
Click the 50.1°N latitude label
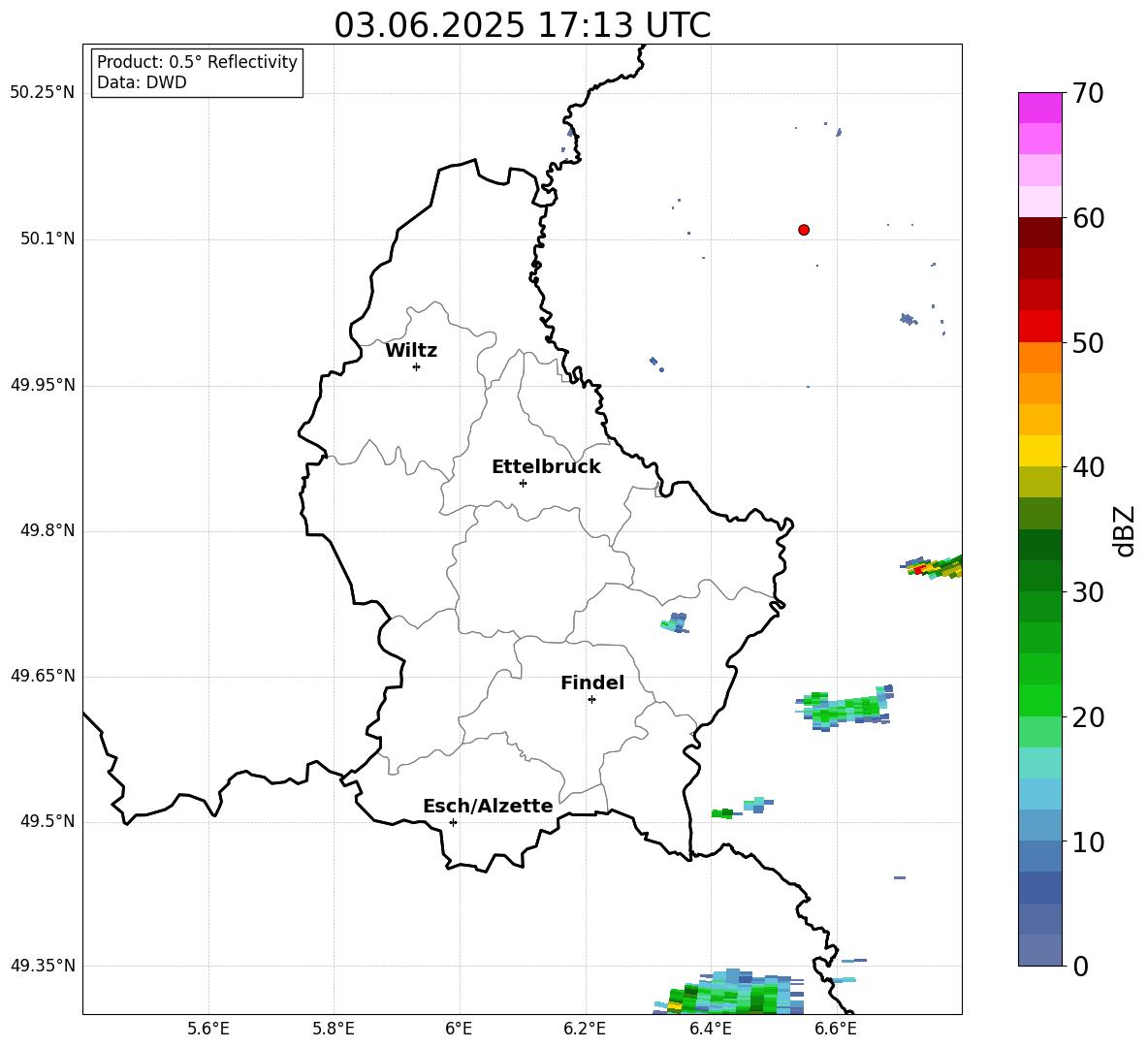tap(47, 239)
